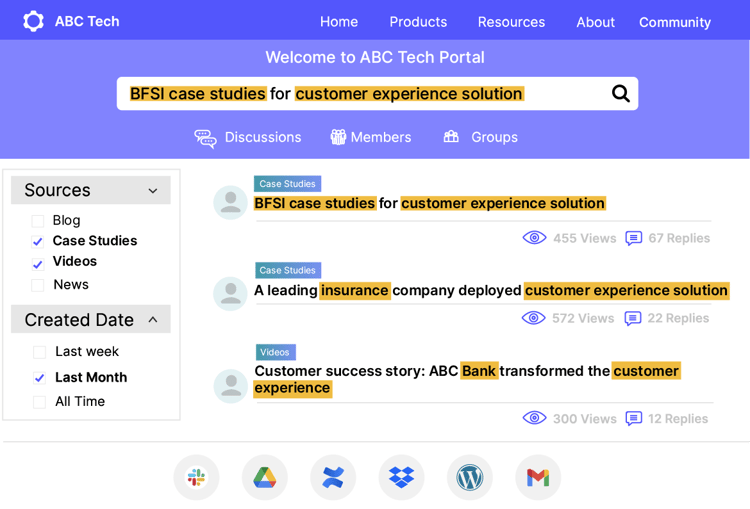Check the All Time date checkbox
Image resolution: width=750 pixels, height=509 pixels.
(39, 402)
